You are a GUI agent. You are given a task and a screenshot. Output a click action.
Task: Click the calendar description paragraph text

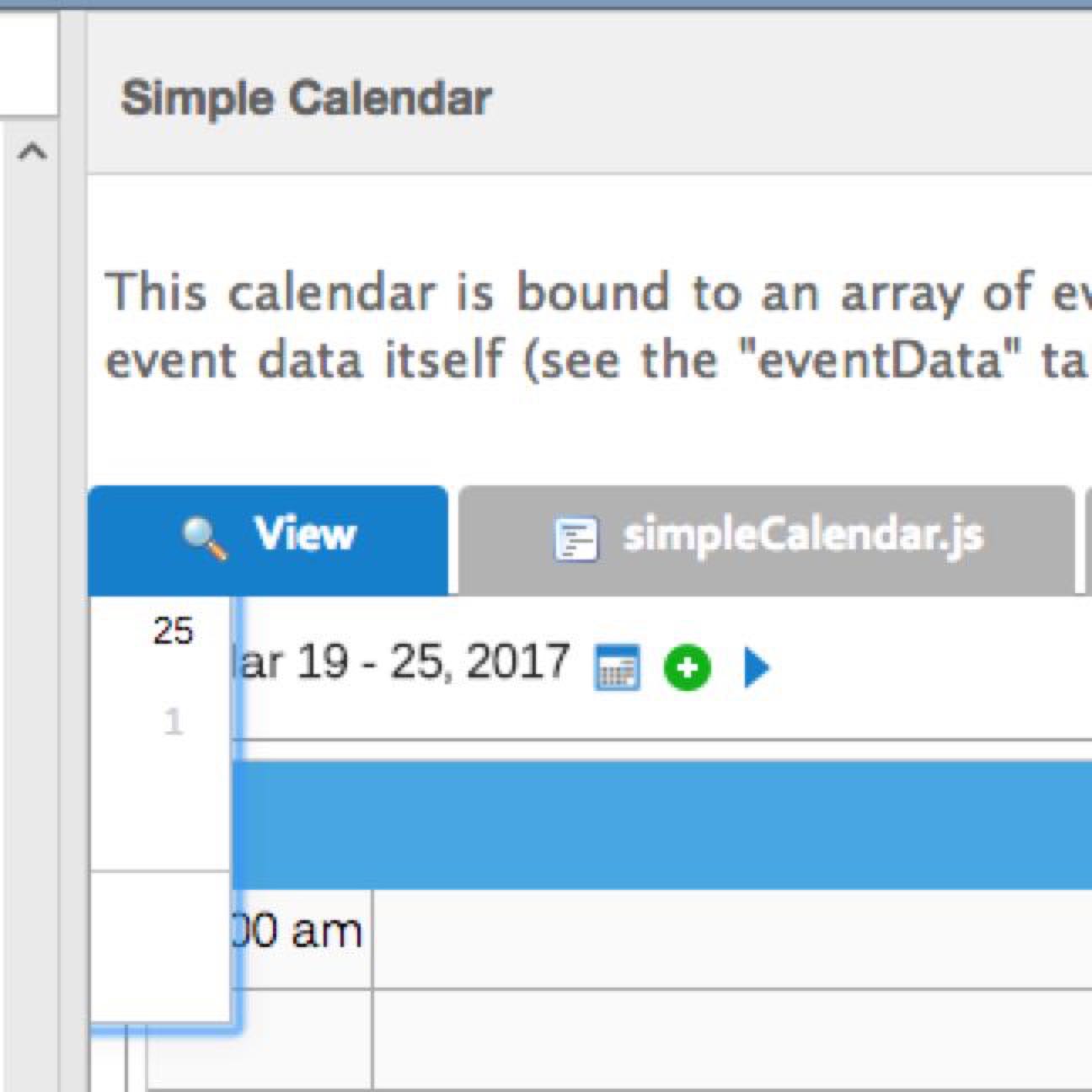pyautogui.click(x=590, y=327)
